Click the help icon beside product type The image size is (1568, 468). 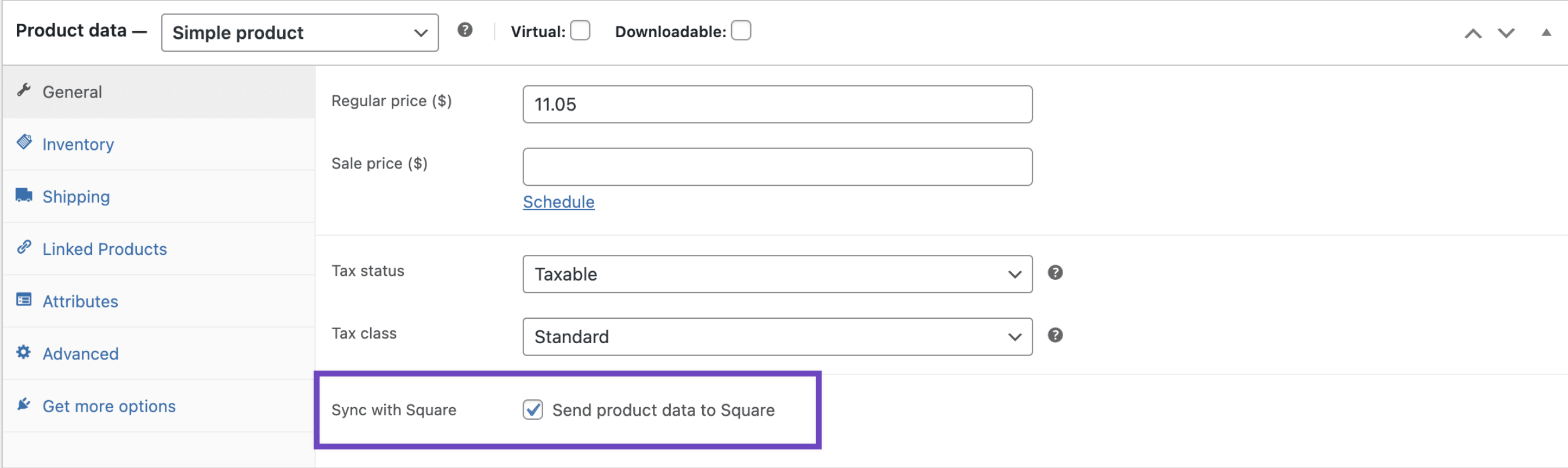tap(465, 30)
